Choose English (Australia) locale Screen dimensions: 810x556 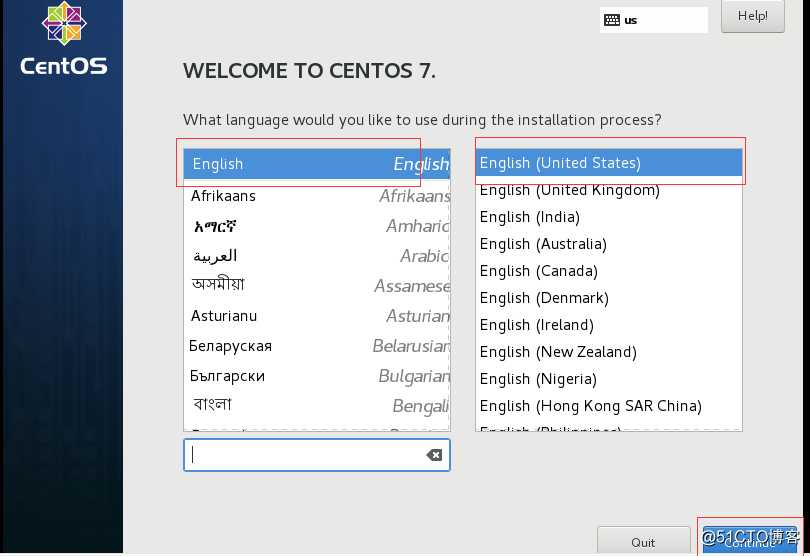609,244
